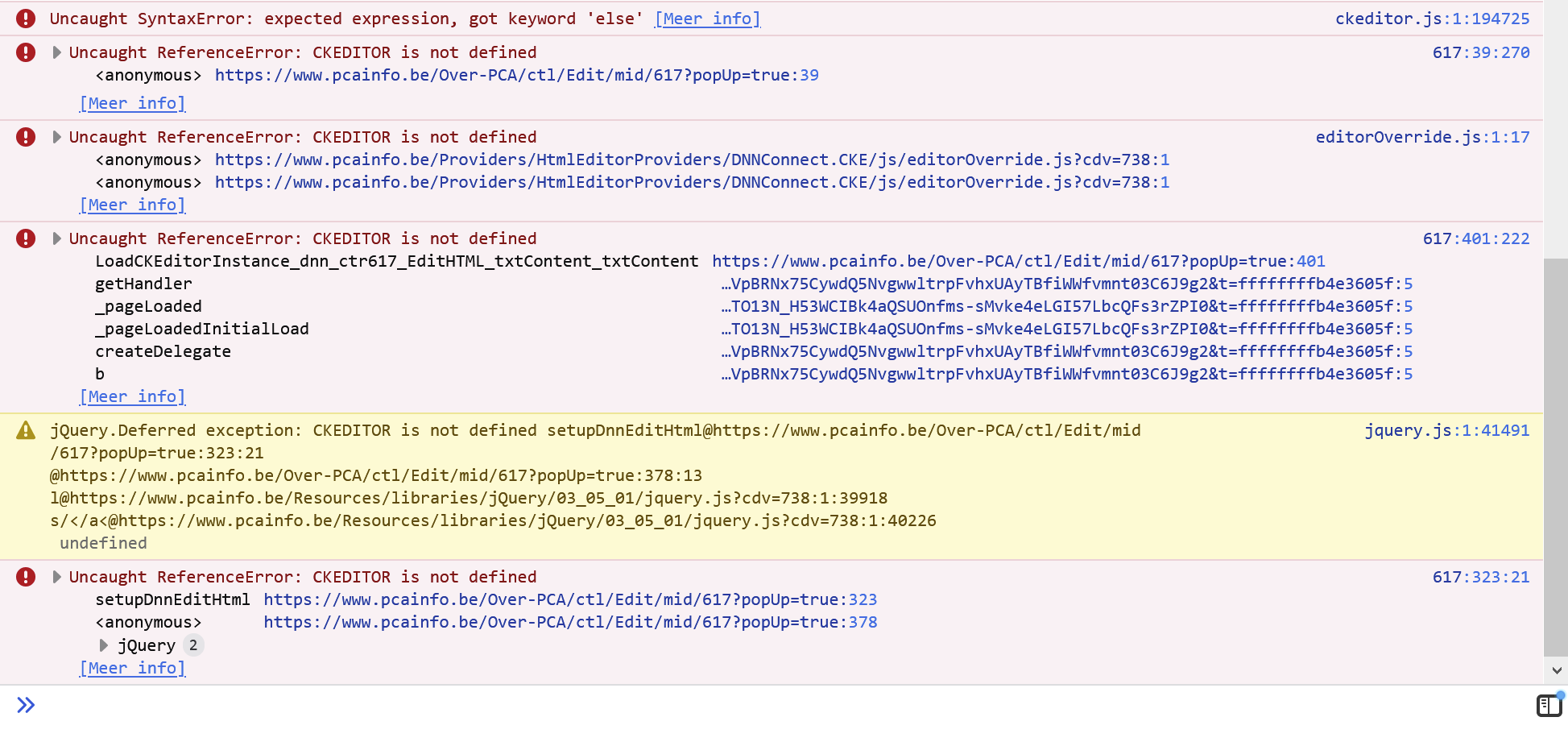
Task: Click the error icon on the LoadCKEditorInstance error
Action: (25, 238)
